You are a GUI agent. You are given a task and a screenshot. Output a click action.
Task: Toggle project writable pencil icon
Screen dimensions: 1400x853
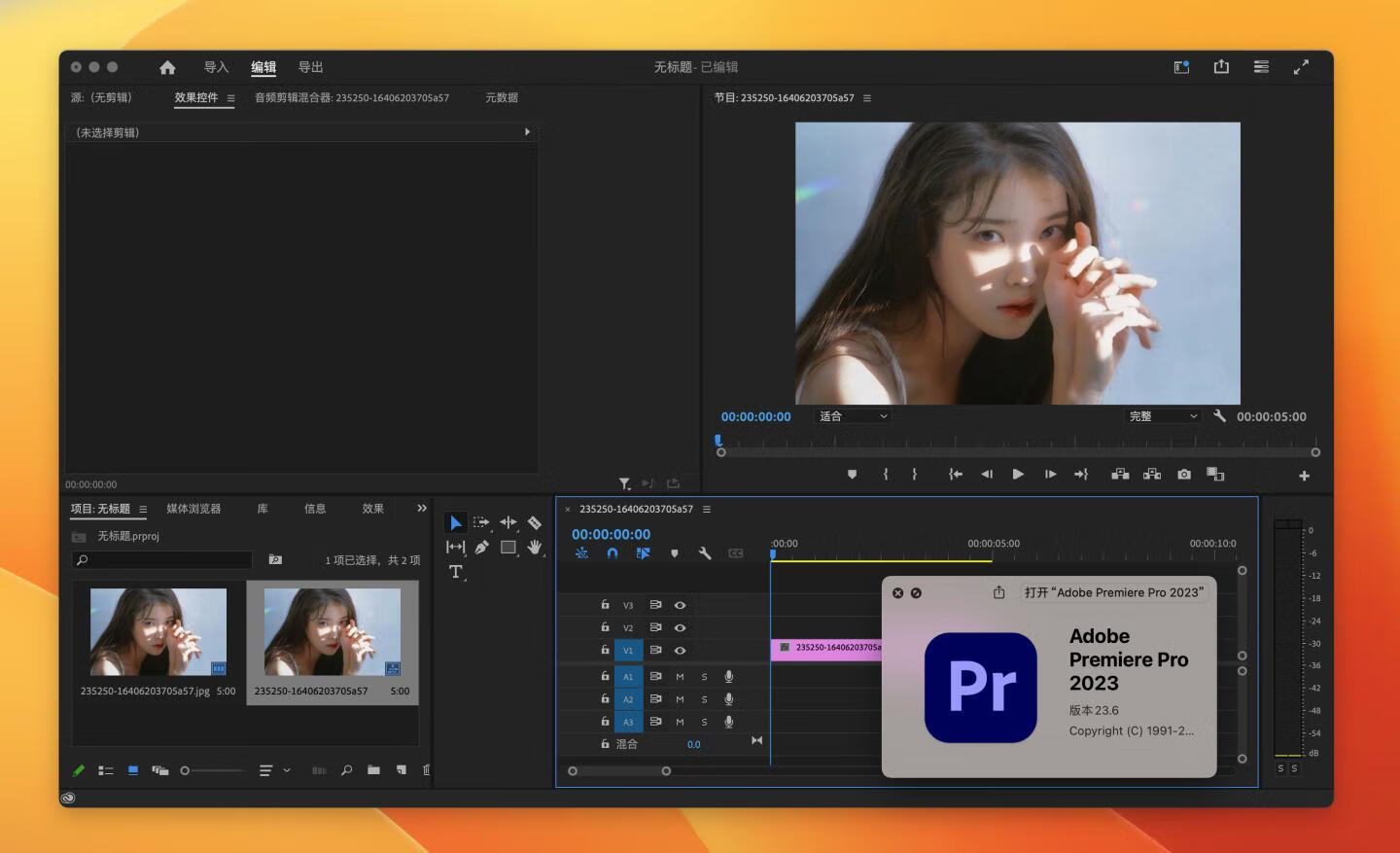(79, 770)
